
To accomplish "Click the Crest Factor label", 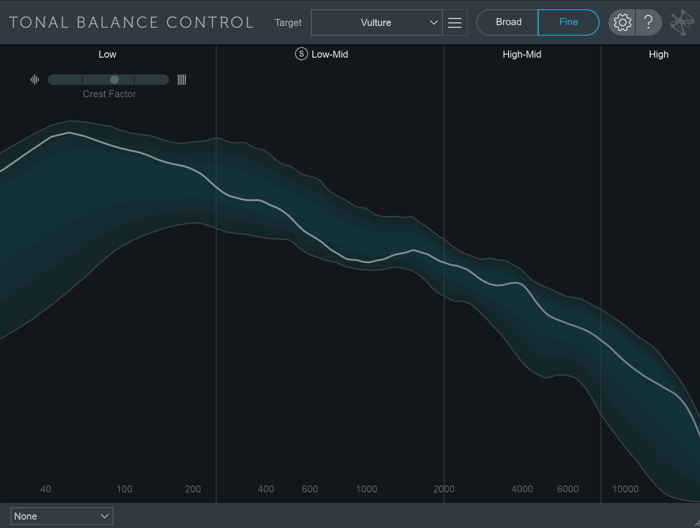I will 109,94.
